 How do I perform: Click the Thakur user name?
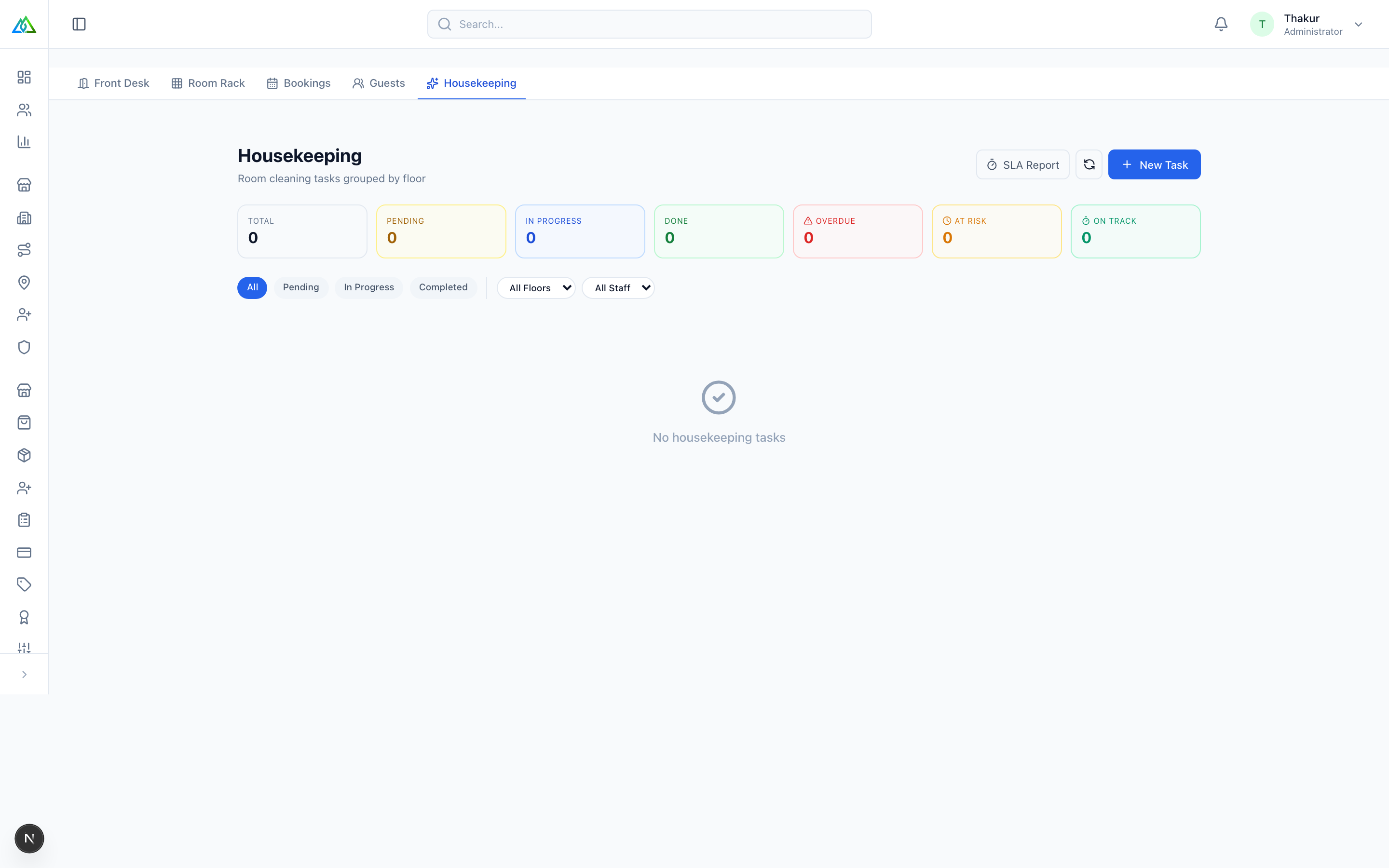[x=1301, y=18]
